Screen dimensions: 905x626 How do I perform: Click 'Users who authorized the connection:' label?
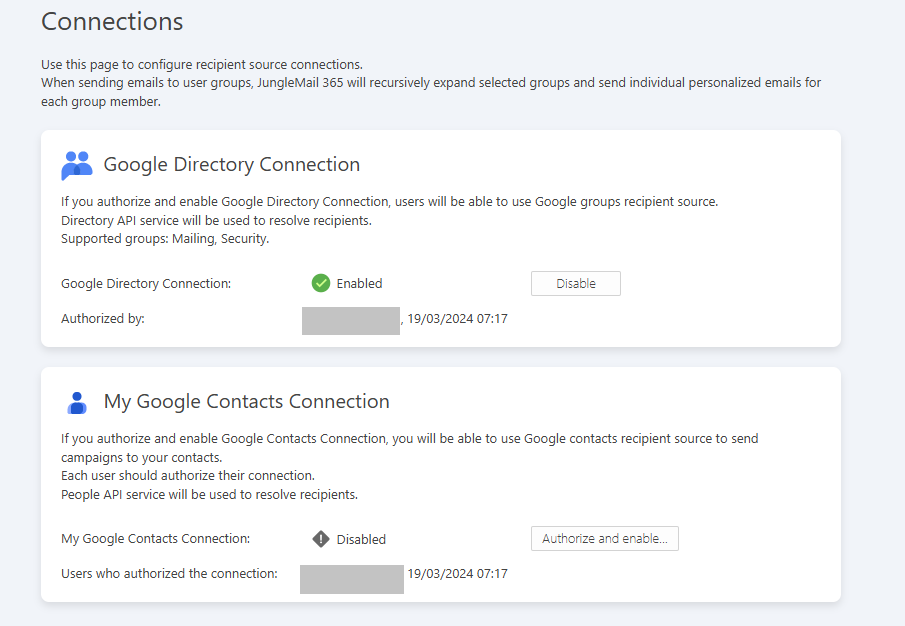(169, 573)
